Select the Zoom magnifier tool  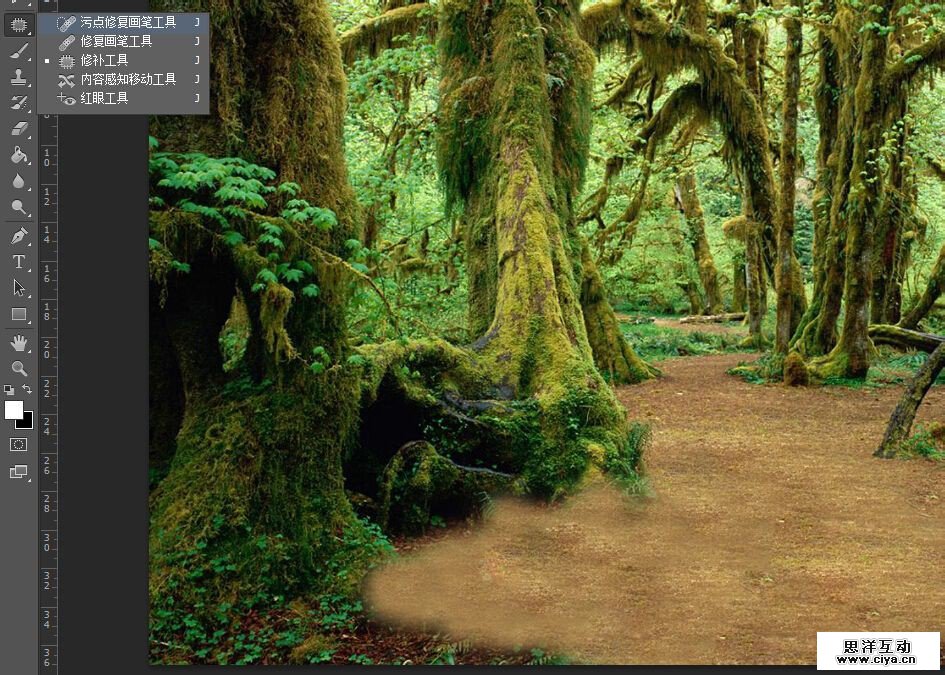tap(19, 368)
